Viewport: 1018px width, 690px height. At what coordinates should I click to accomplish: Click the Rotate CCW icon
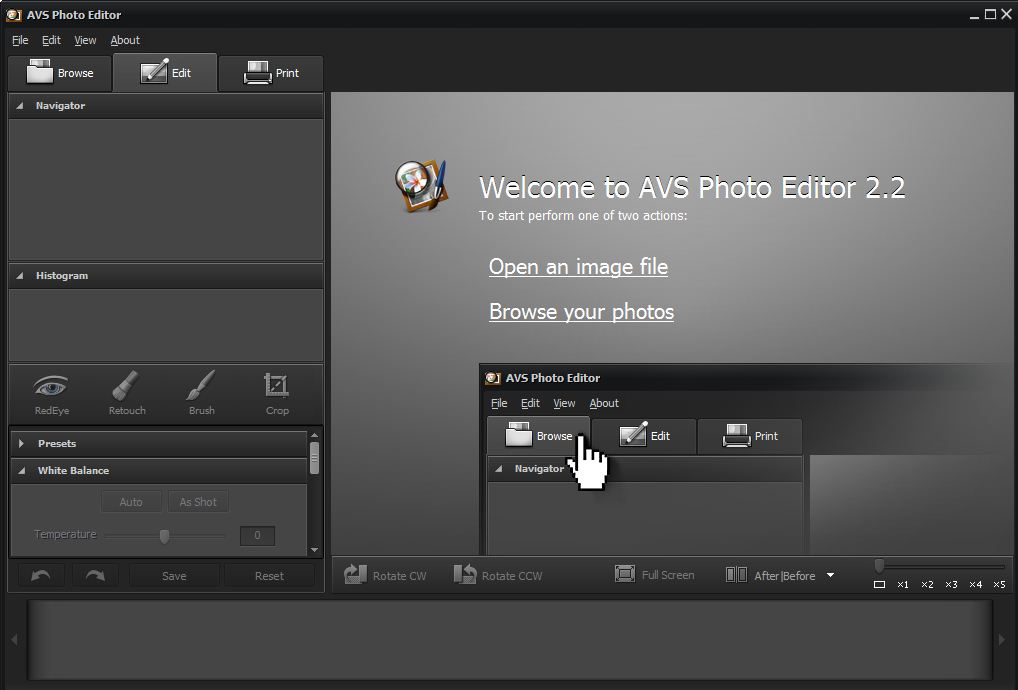click(465, 575)
